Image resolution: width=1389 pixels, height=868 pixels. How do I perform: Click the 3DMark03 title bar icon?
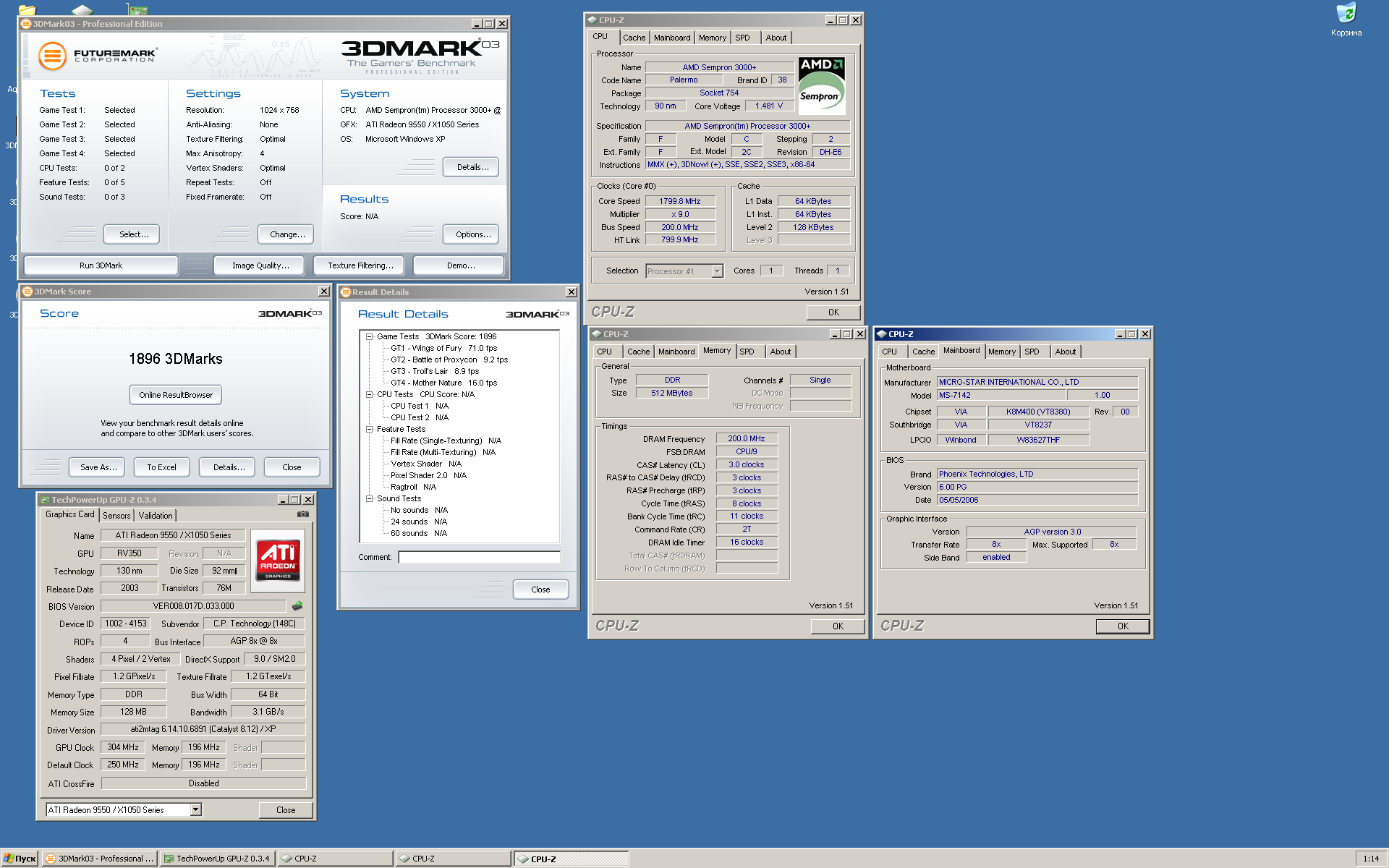[x=26, y=24]
